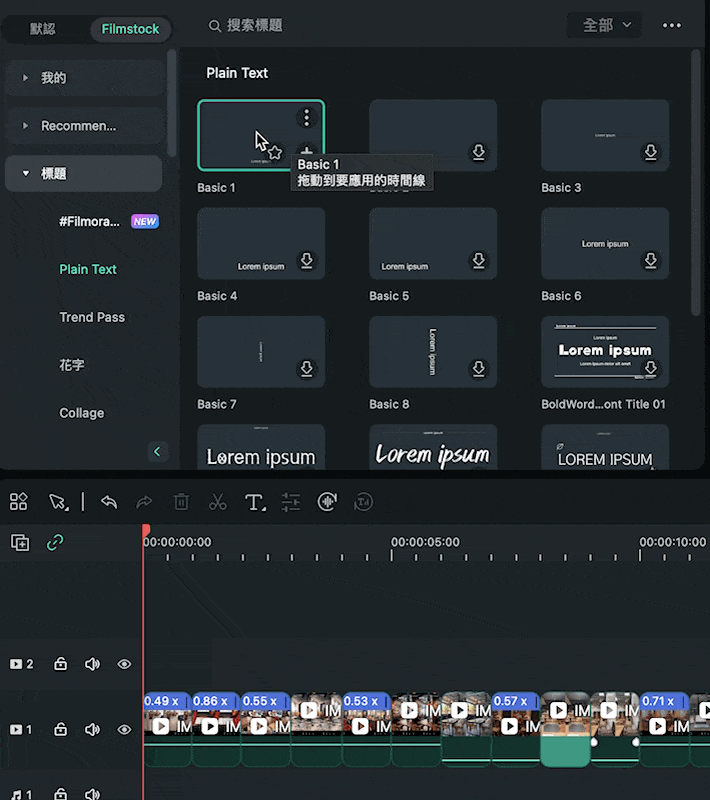Click the scissors split tool
The image size is (710, 800).
(218, 502)
